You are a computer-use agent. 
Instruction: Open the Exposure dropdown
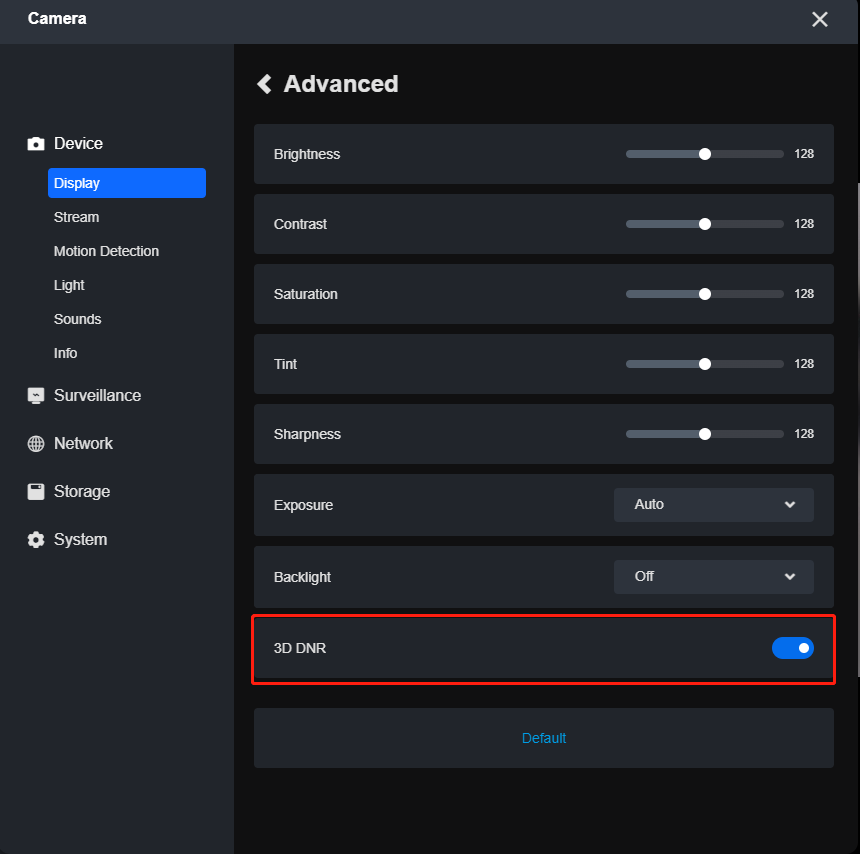[x=713, y=505]
